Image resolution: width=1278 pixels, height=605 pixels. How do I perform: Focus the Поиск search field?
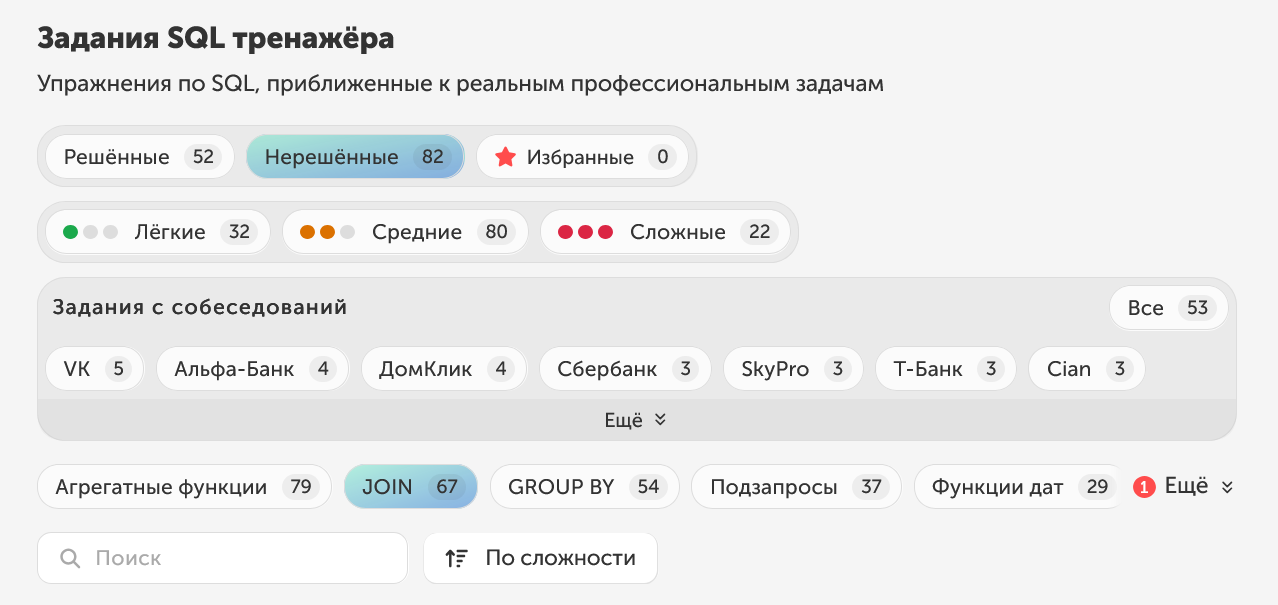pos(240,558)
